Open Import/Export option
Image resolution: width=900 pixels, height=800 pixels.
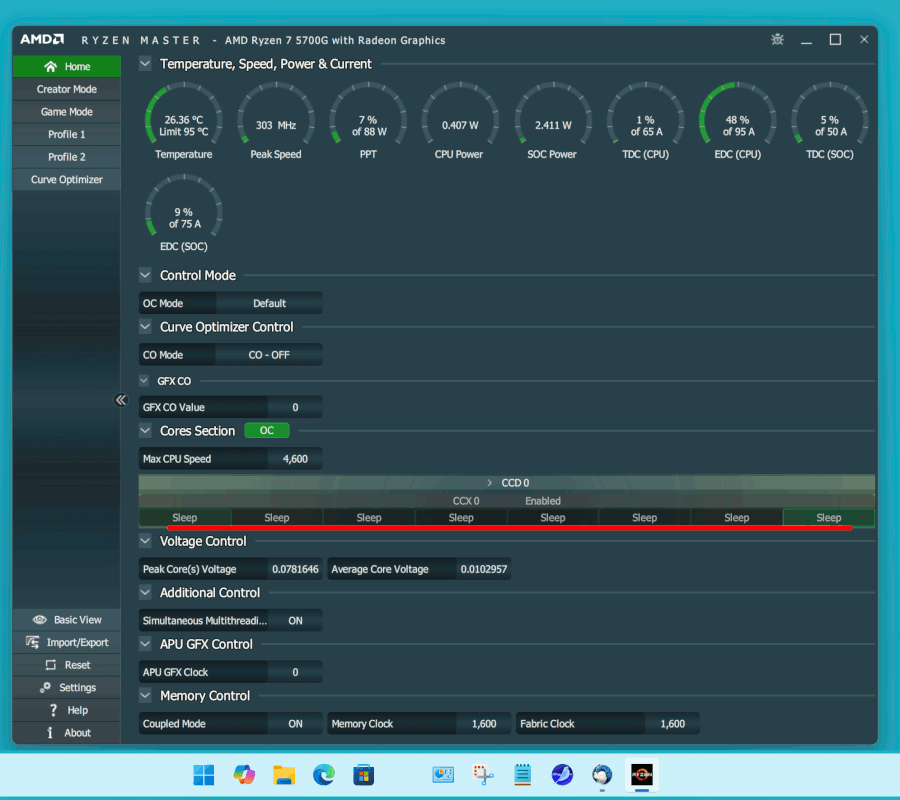(x=67, y=642)
